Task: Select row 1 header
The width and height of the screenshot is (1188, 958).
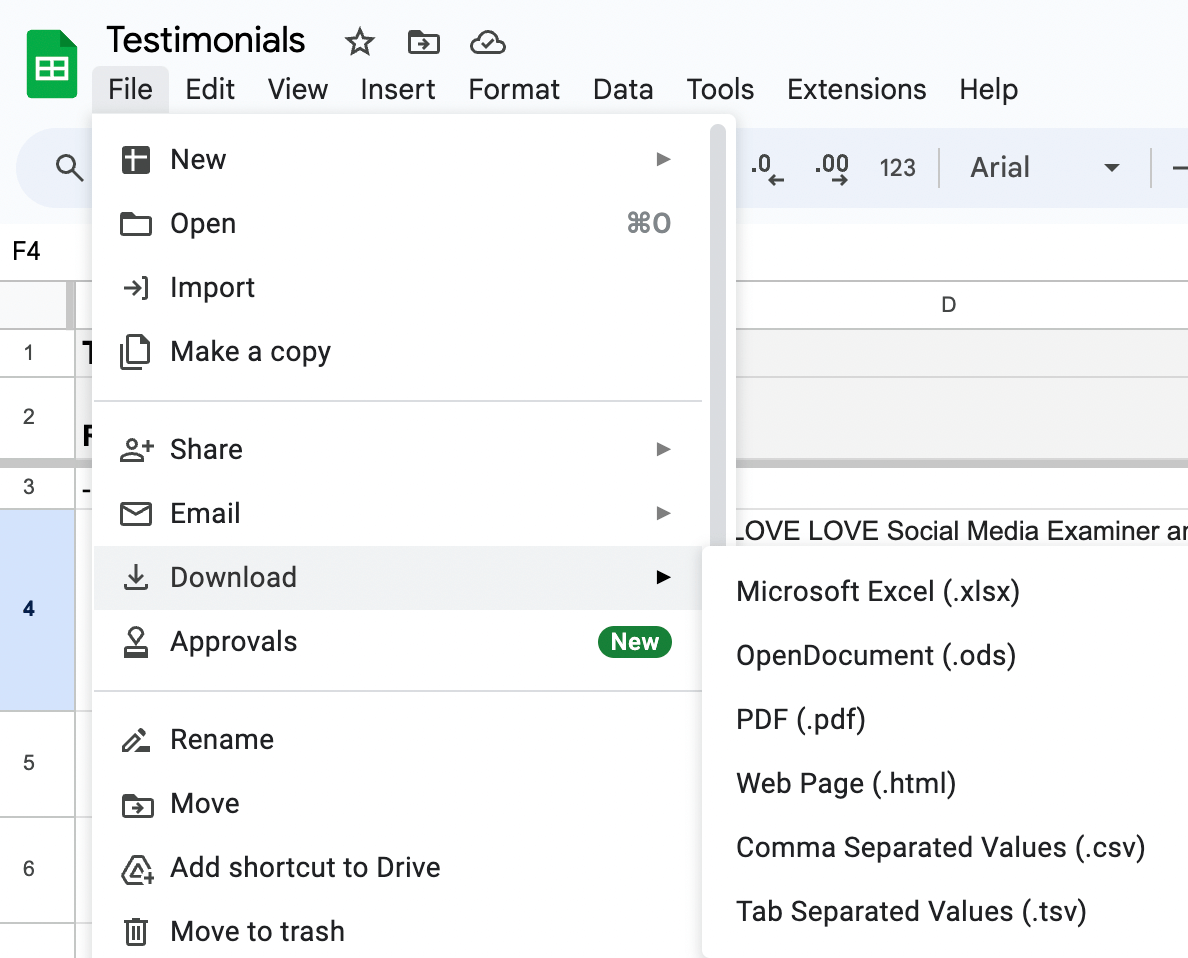Action: pyautogui.click(x=37, y=352)
